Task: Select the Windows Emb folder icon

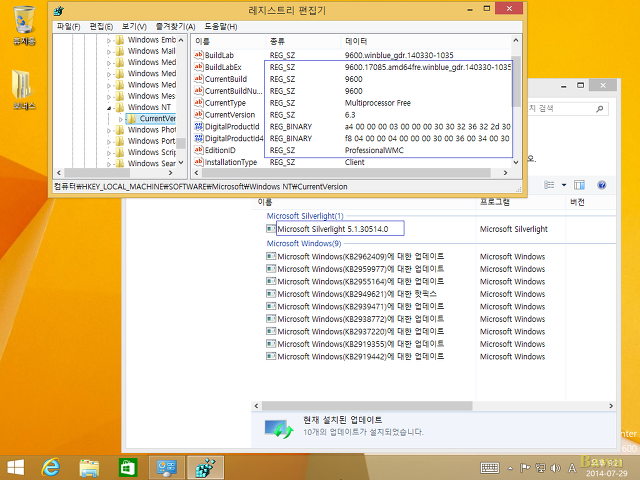Action: tap(120, 40)
